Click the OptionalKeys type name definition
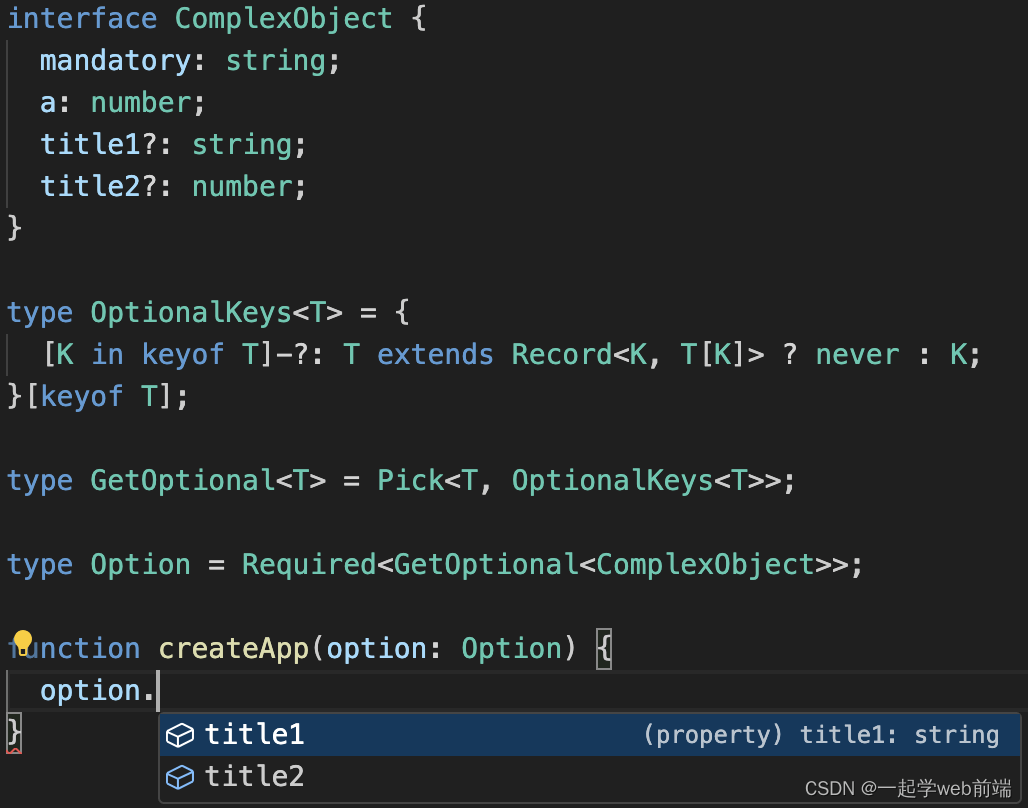 click(x=191, y=312)
